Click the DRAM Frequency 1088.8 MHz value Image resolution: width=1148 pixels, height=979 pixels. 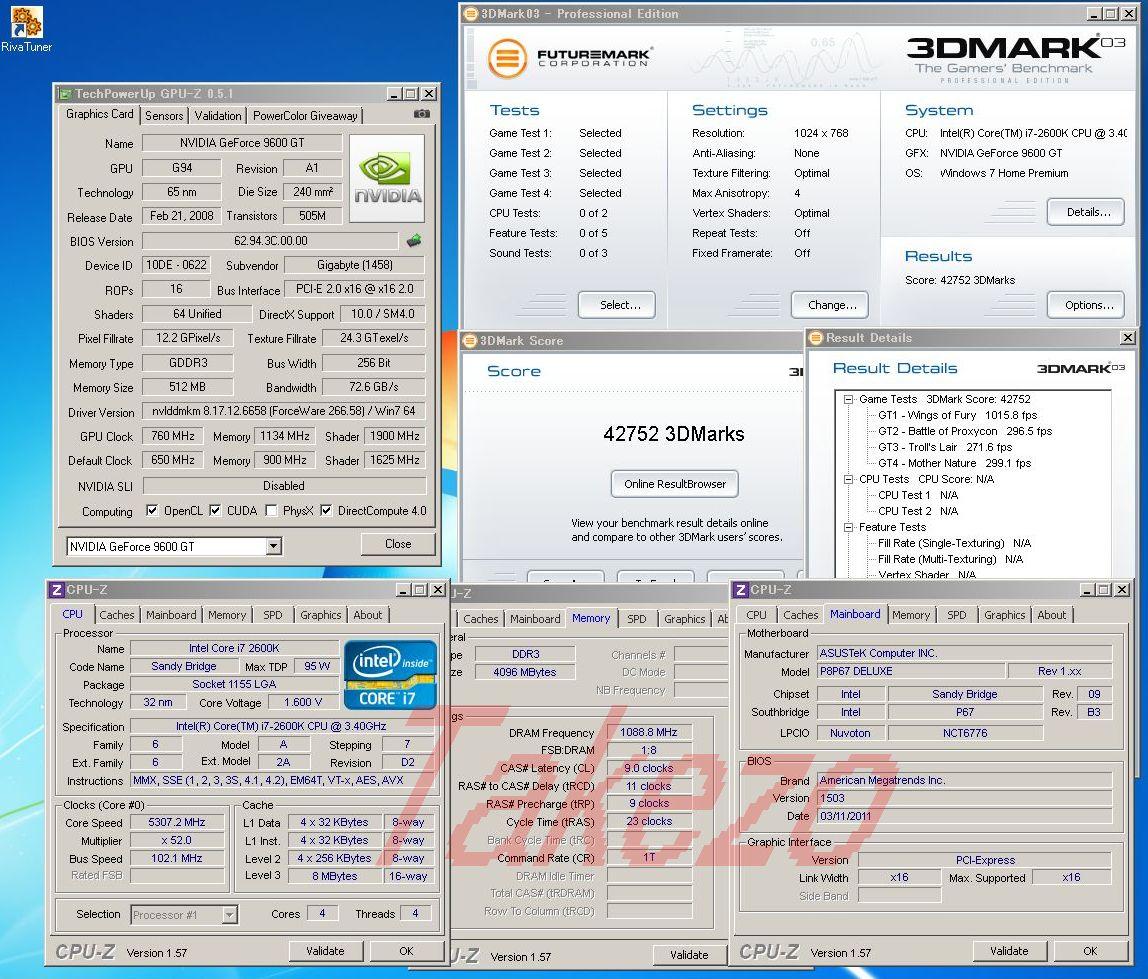point(649,732)
